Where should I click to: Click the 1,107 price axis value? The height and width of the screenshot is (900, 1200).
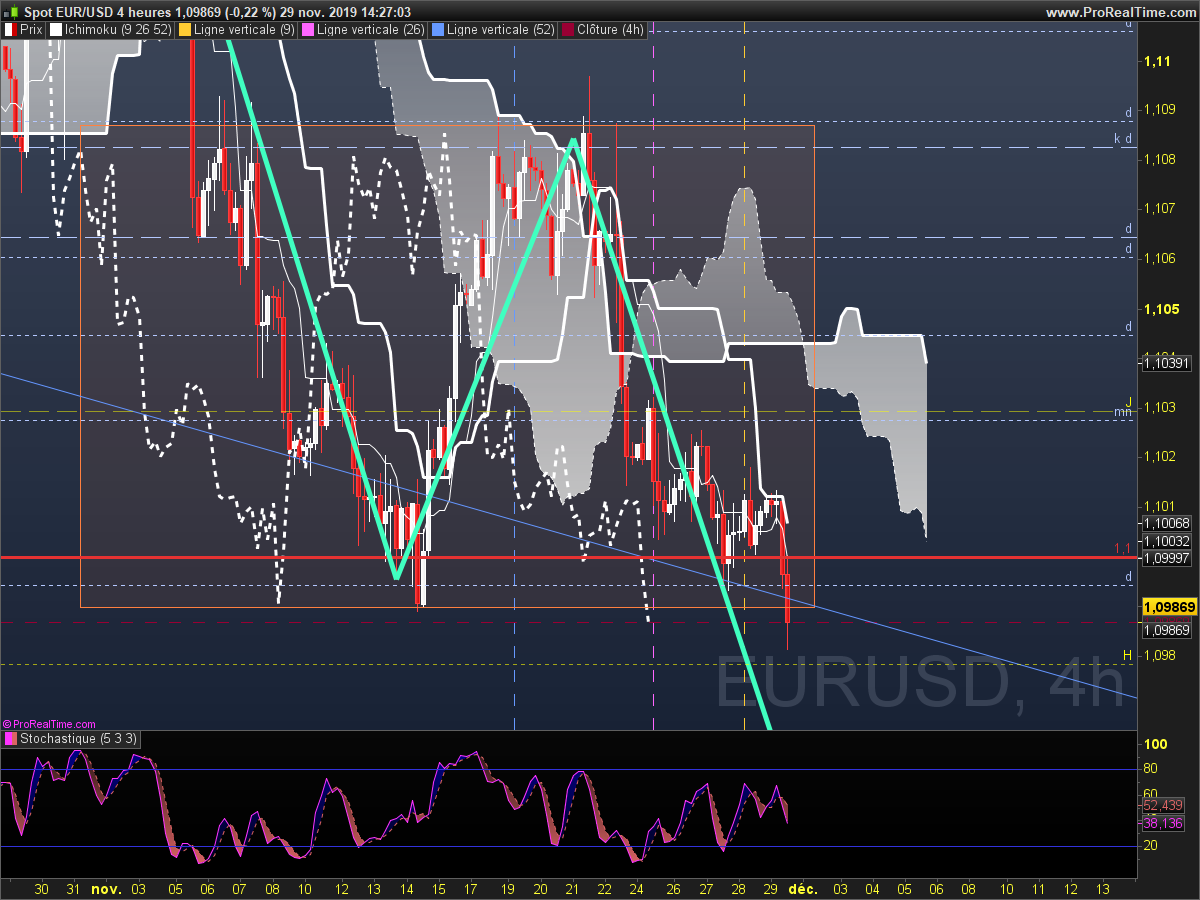(1160, 208)
